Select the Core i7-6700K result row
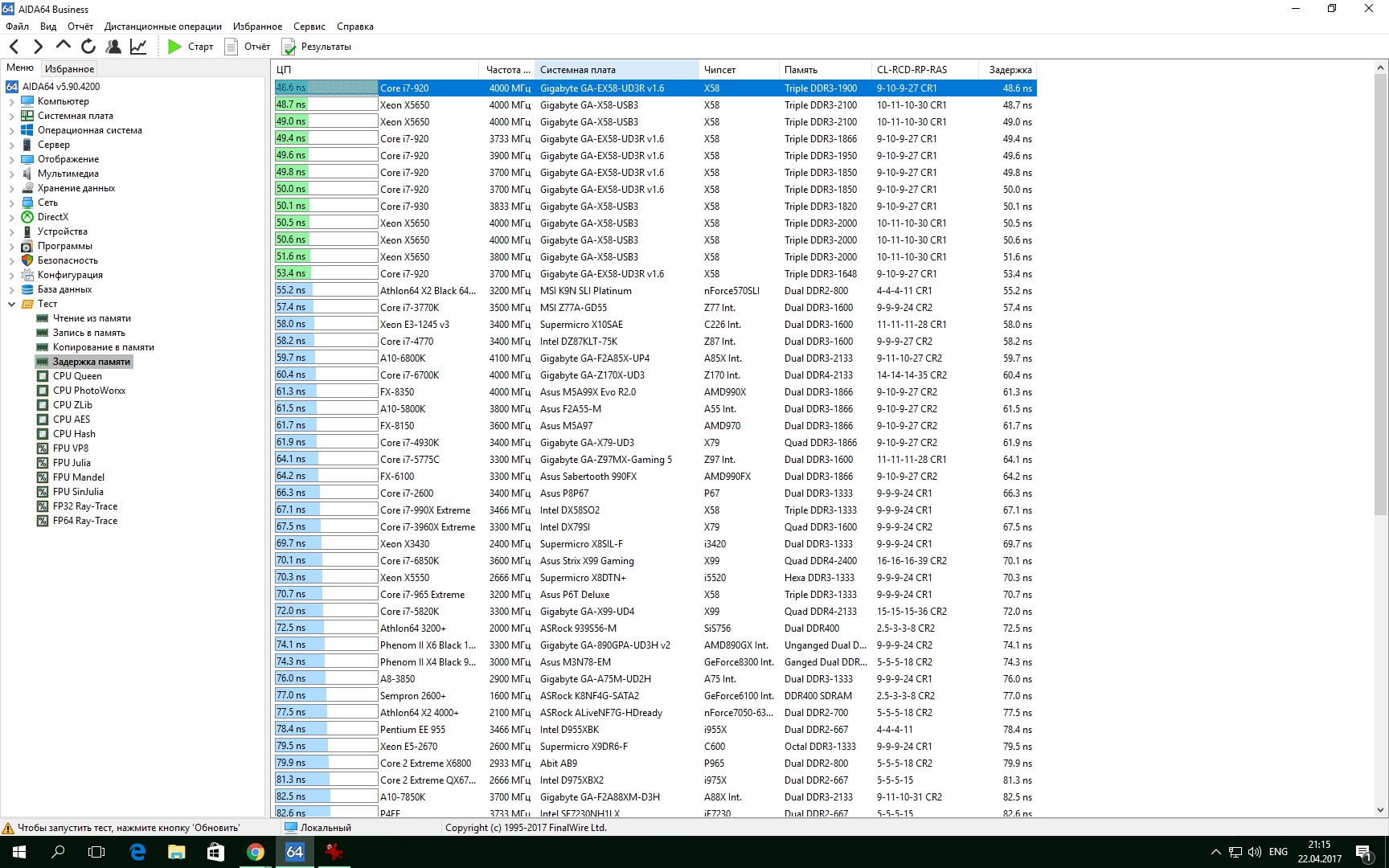This screenshot has height=868, width=1389. tap(655, 375)
